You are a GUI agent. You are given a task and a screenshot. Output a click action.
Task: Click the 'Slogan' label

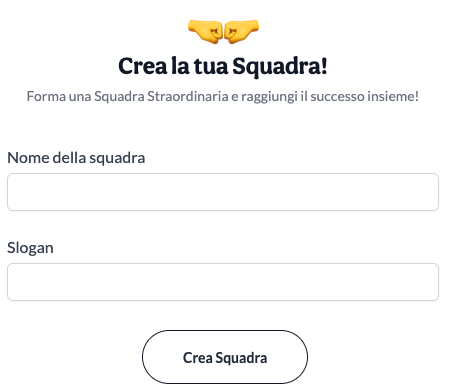click(30, 248)
